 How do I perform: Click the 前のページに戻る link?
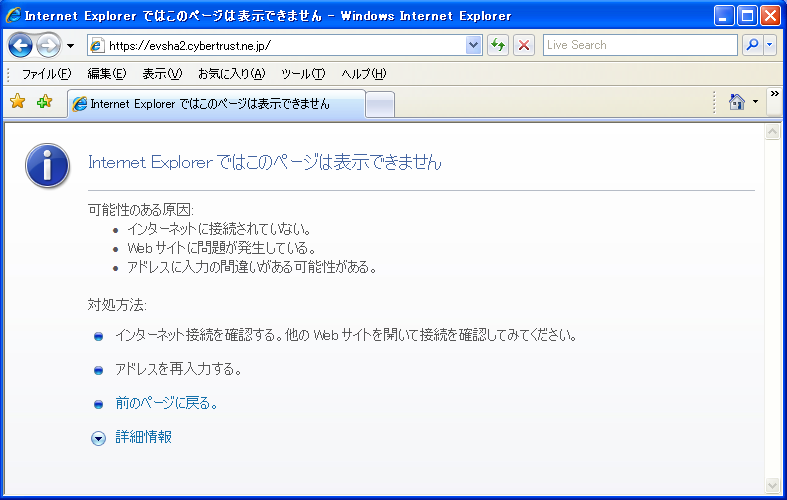point(166,404)
